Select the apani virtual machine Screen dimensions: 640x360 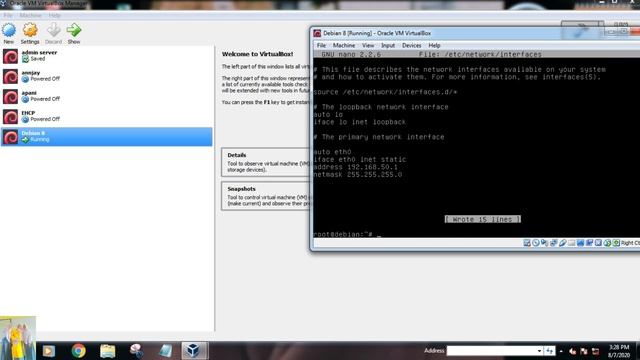pos(107,96)
